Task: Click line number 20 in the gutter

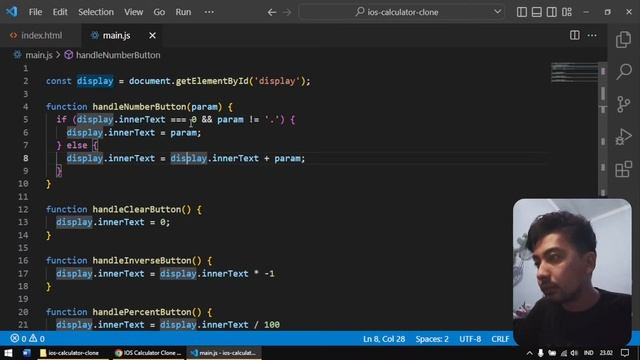Action: click(x=23, y=312)
